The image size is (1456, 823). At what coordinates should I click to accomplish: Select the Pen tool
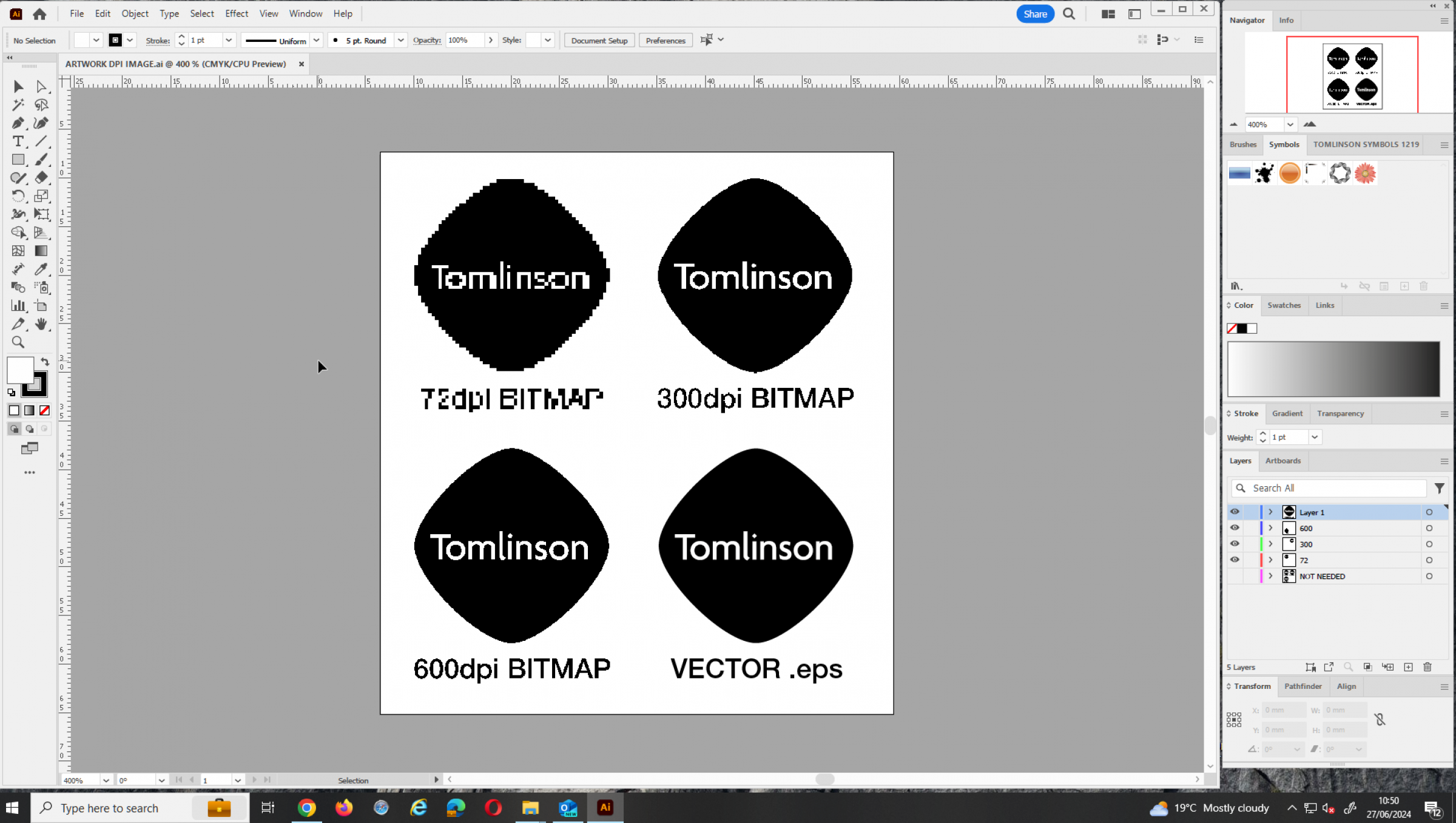18,123
